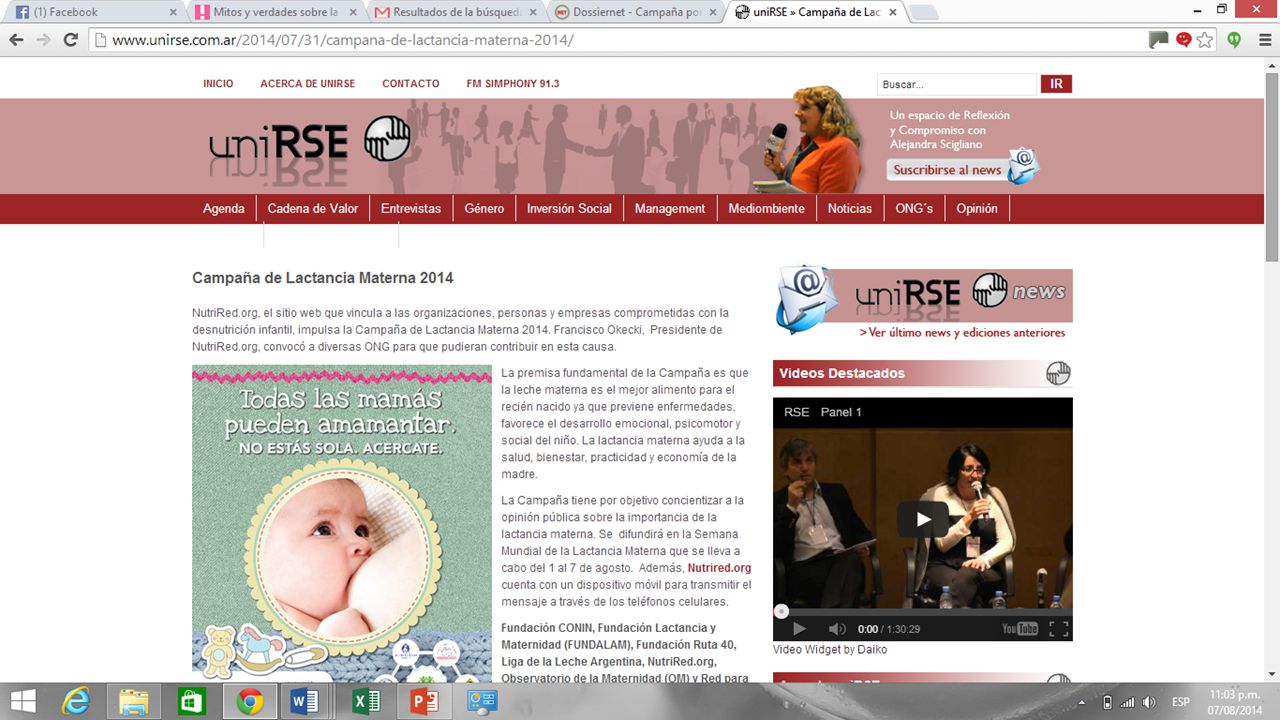Click the IR search button
Image resolution: width=1280 pixels, height=720 pixels.
click(x=1056, y=84)
